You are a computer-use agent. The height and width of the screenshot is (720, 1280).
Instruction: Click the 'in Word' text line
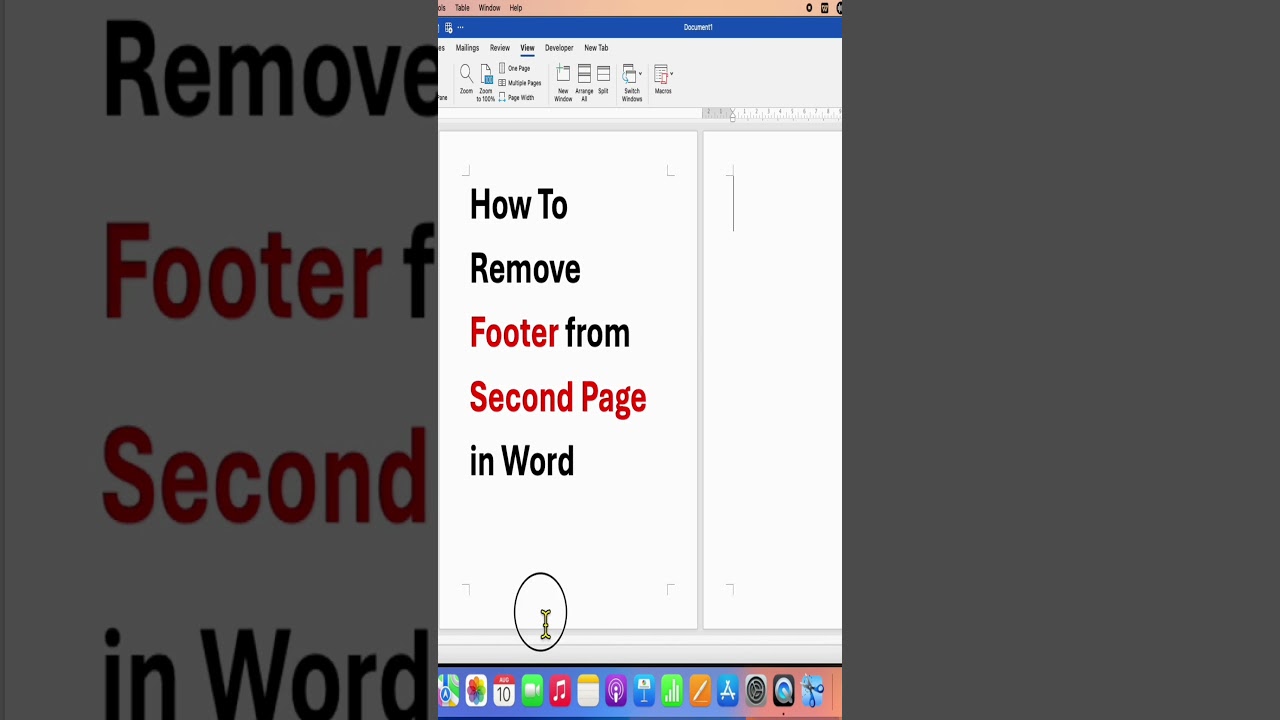click(522, 461)
